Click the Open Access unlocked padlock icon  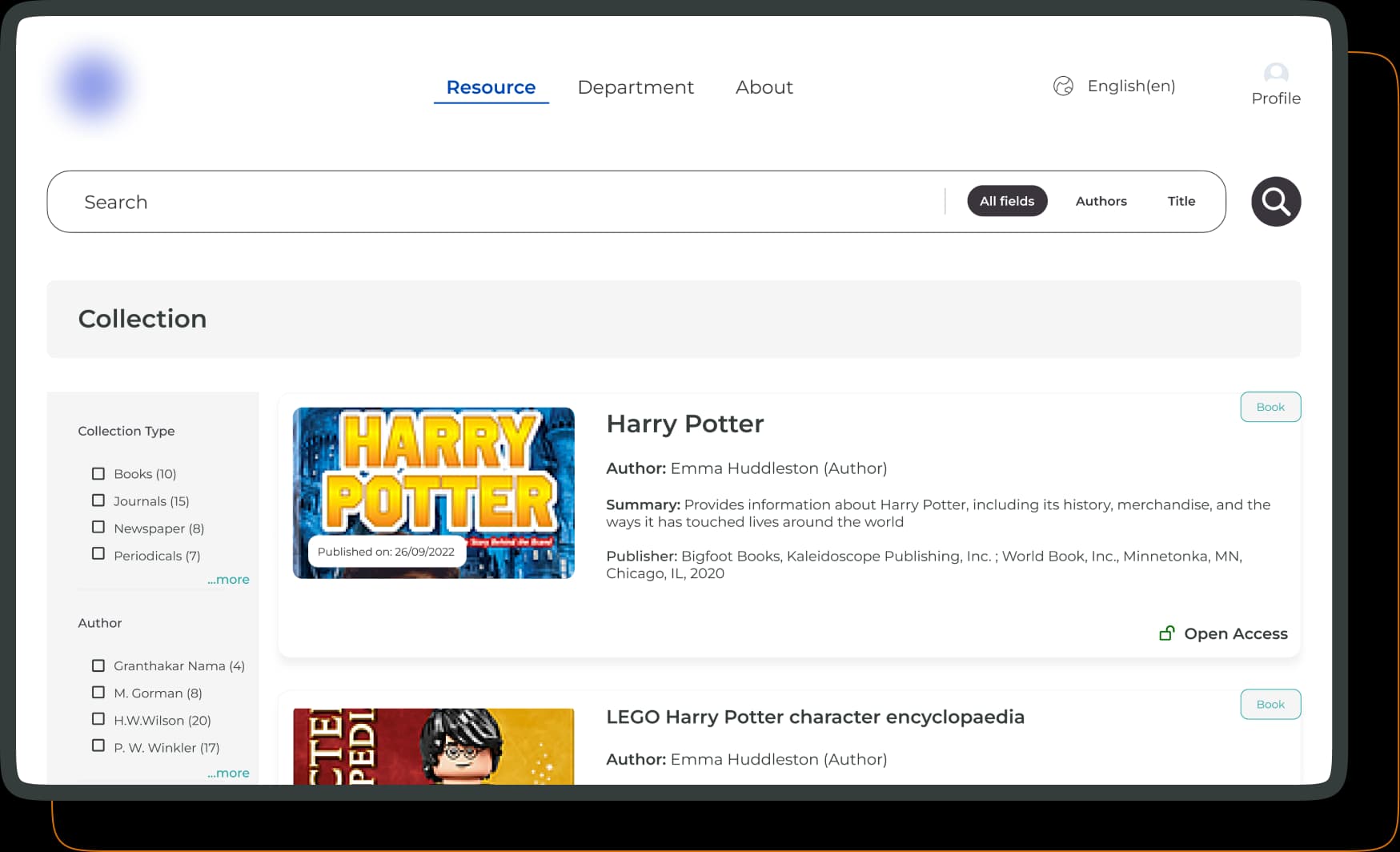pyautogui.click(x=1167, y=633)
